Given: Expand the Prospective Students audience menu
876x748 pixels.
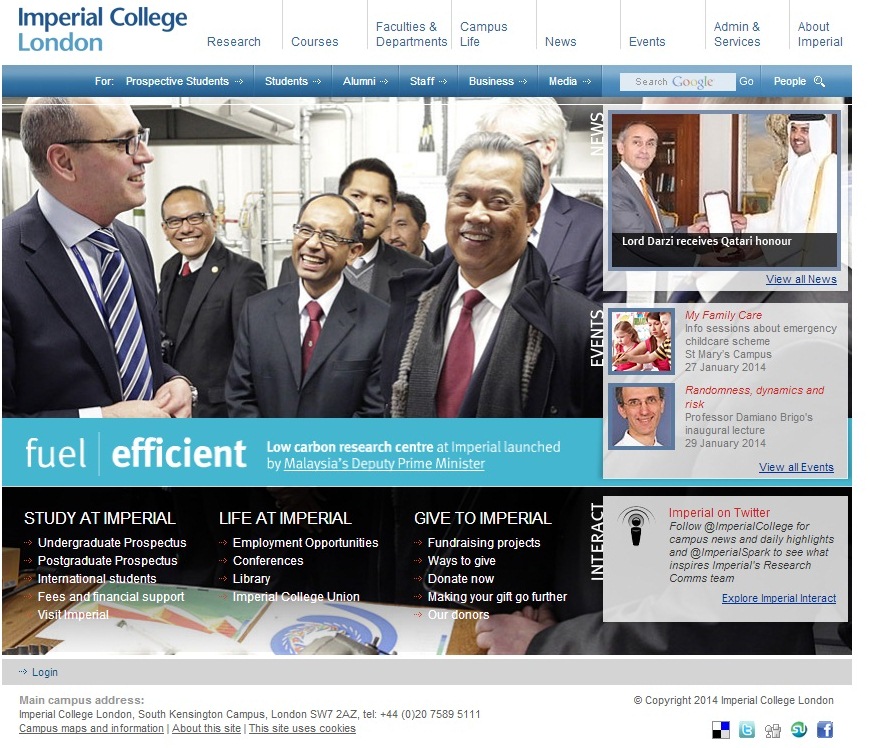Looking at the screenshot, I should pyautogui.click(x=184, y=82).
